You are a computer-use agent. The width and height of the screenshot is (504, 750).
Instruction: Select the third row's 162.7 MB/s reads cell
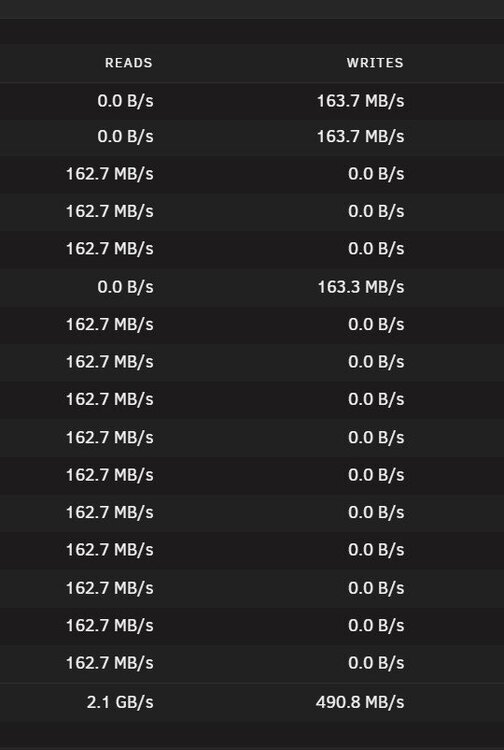[110, 174]
